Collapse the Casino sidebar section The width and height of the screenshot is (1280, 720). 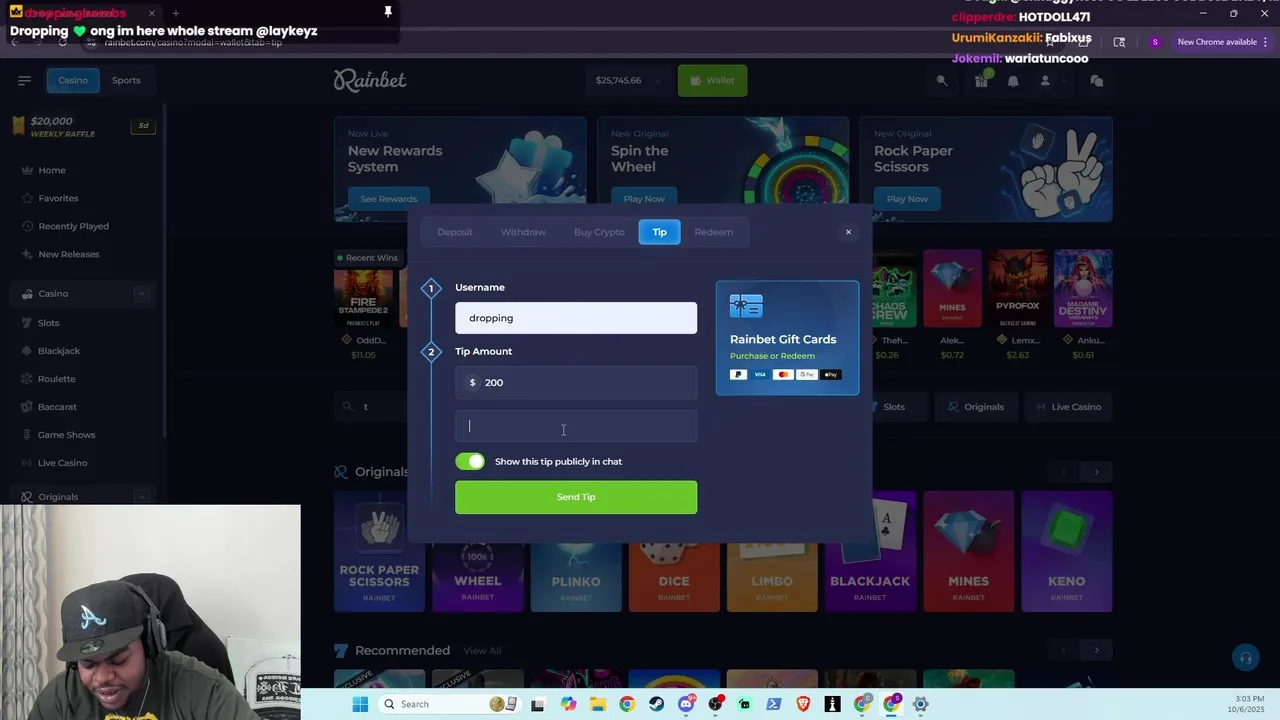pyautogui.click(x=141, y=293)
